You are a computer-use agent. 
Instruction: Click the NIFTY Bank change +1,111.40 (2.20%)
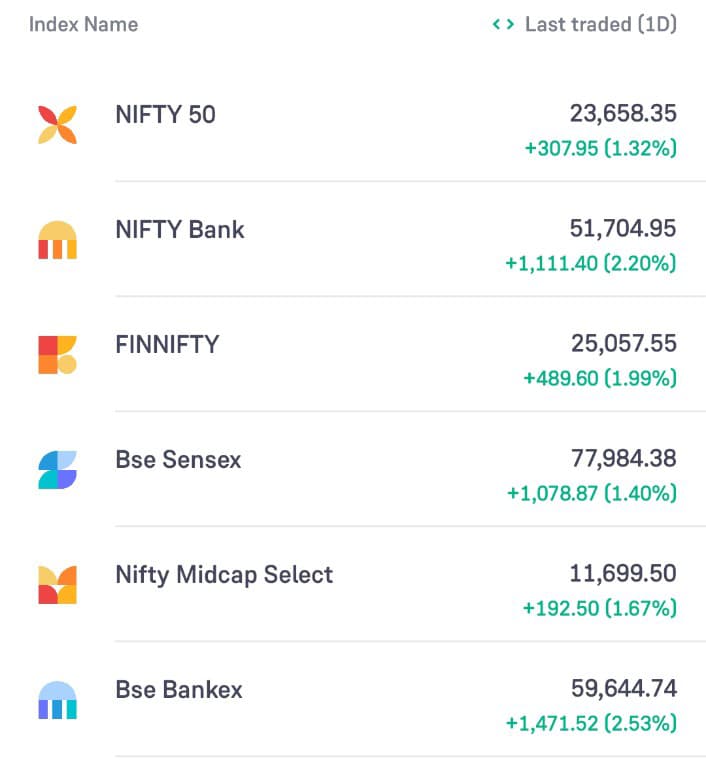(591, 264)
